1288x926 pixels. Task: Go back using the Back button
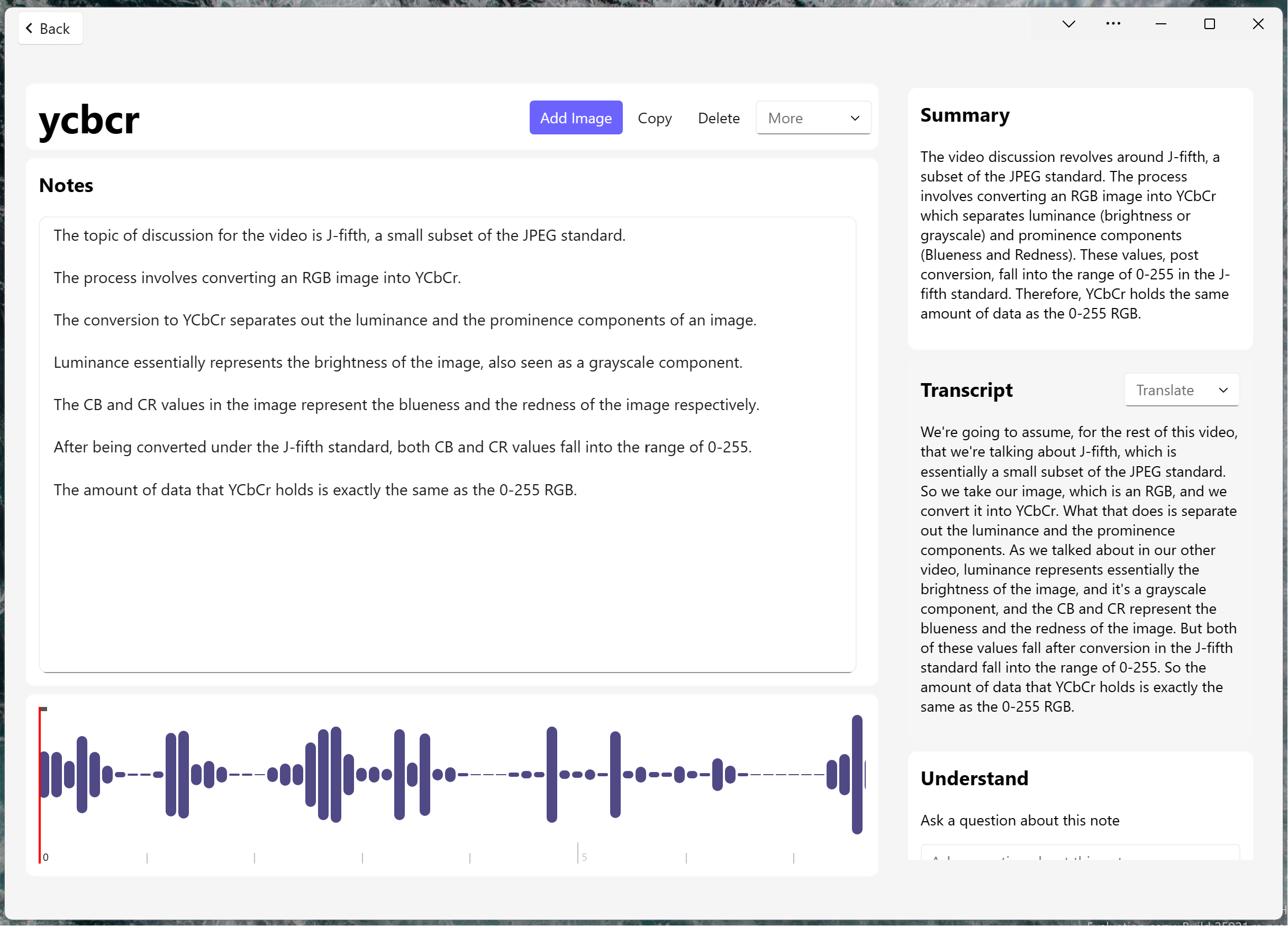50,29
